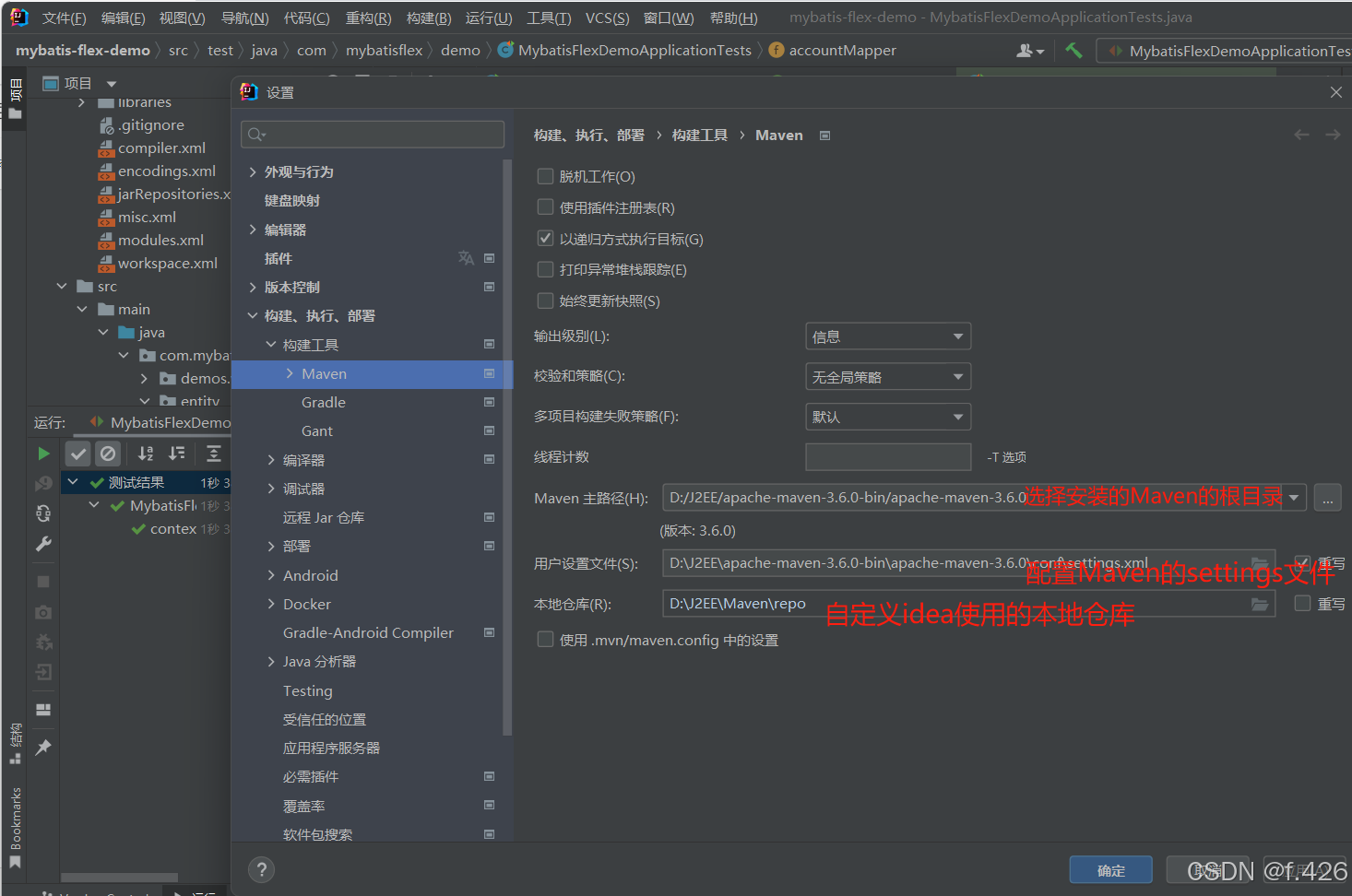Open the user account icon dropdown

pyautogui.click(x=1029, y=51)
